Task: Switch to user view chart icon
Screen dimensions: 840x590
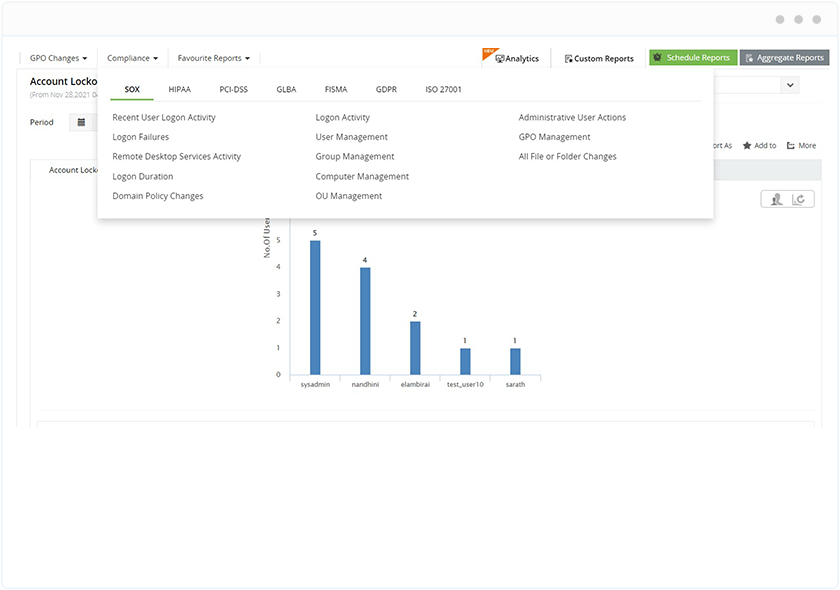Action: click(776, 199)
